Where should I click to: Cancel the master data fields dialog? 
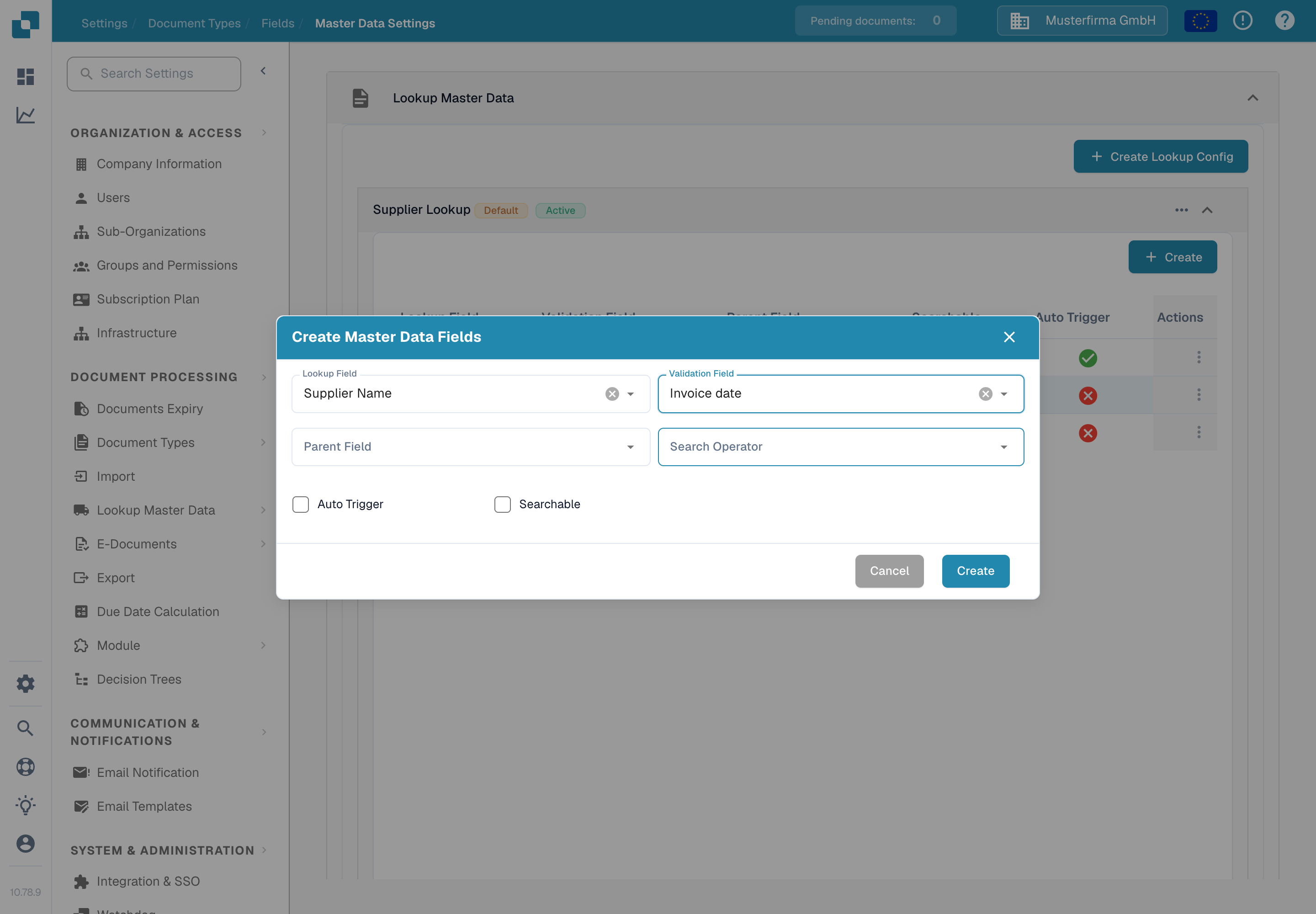tap(889, 571)
